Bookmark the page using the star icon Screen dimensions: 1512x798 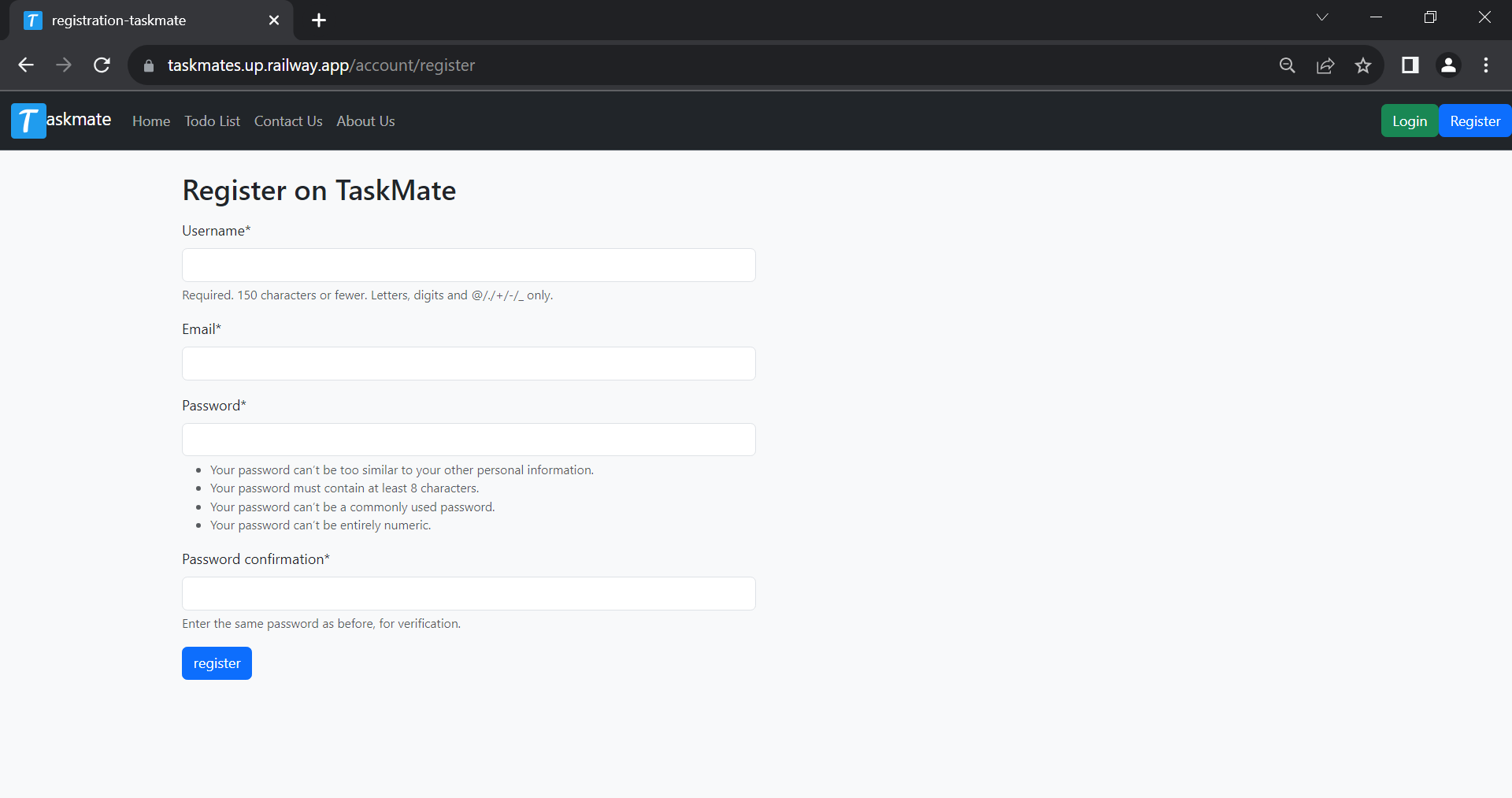click(x=1363, y=65)
